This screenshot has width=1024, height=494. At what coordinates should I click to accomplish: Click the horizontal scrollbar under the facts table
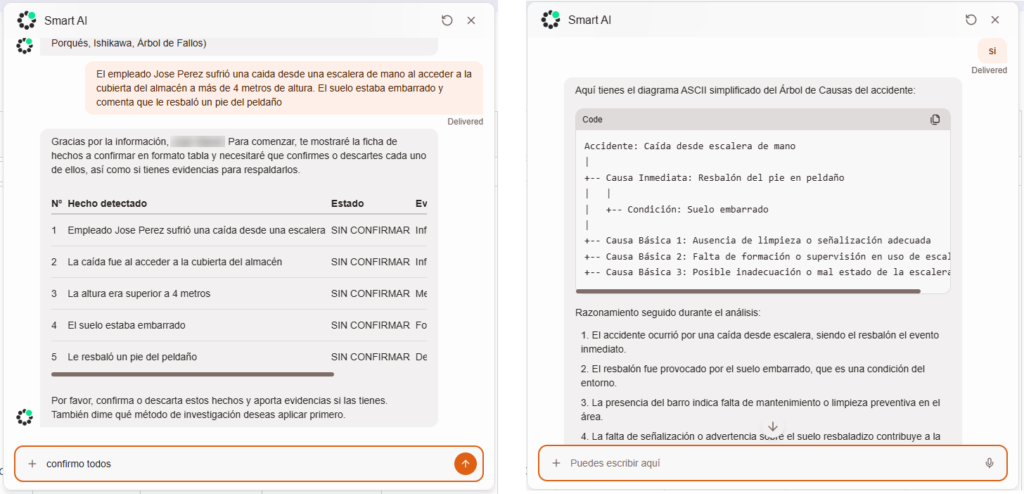(193, 374)
